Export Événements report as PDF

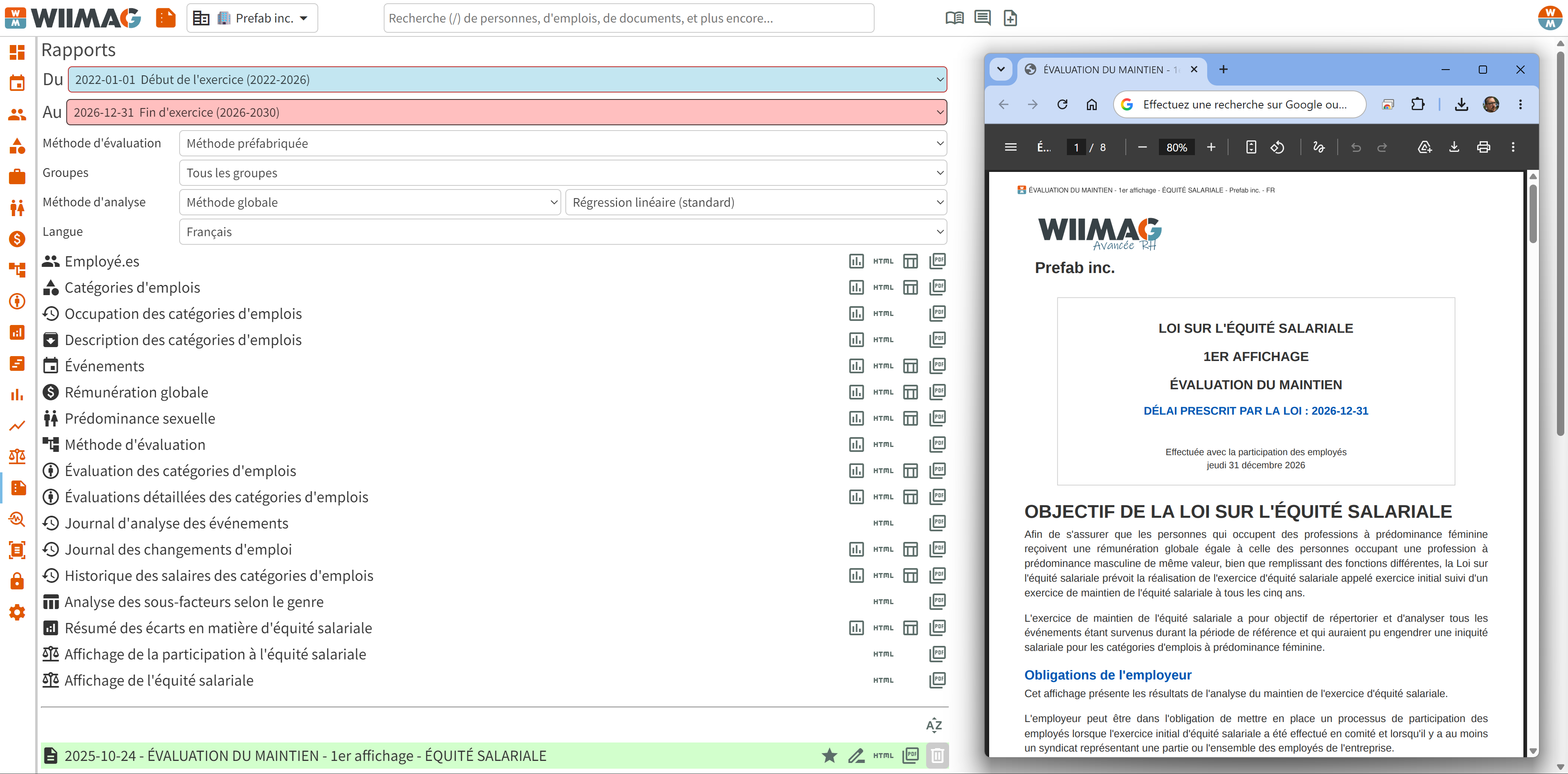[x=937, y=366]
